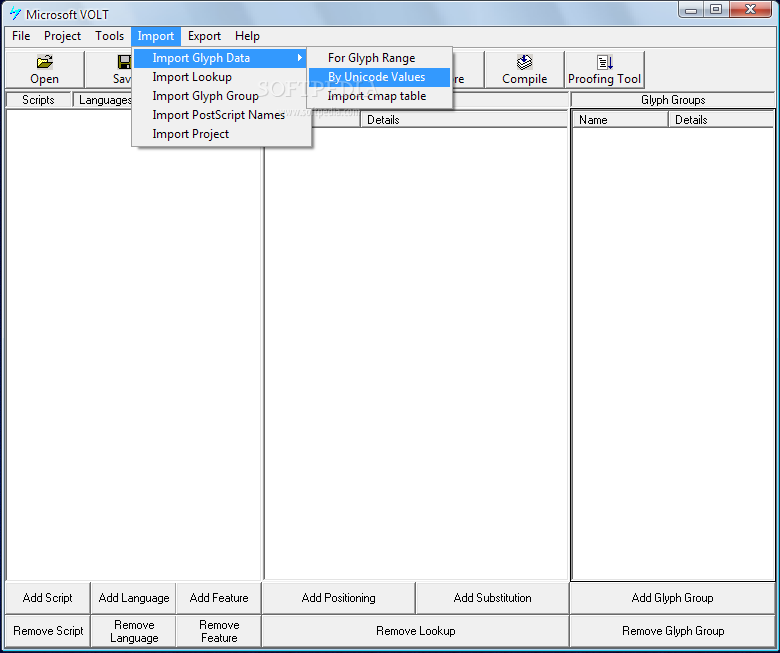Click the Save floppy disk icon
Screen dimensions: 780x653
click(x=124, y=62)
